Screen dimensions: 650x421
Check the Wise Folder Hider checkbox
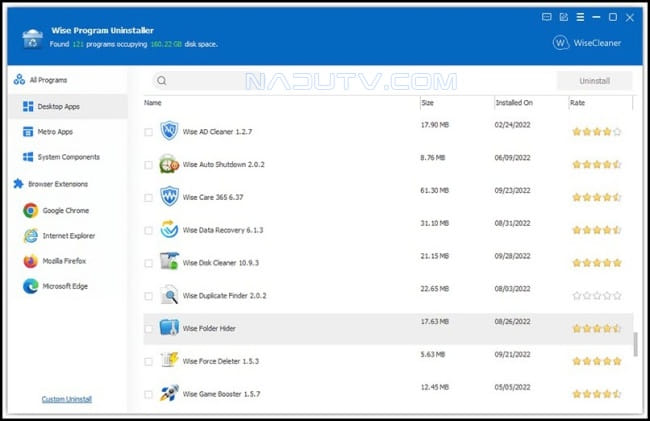pos(148,329)
